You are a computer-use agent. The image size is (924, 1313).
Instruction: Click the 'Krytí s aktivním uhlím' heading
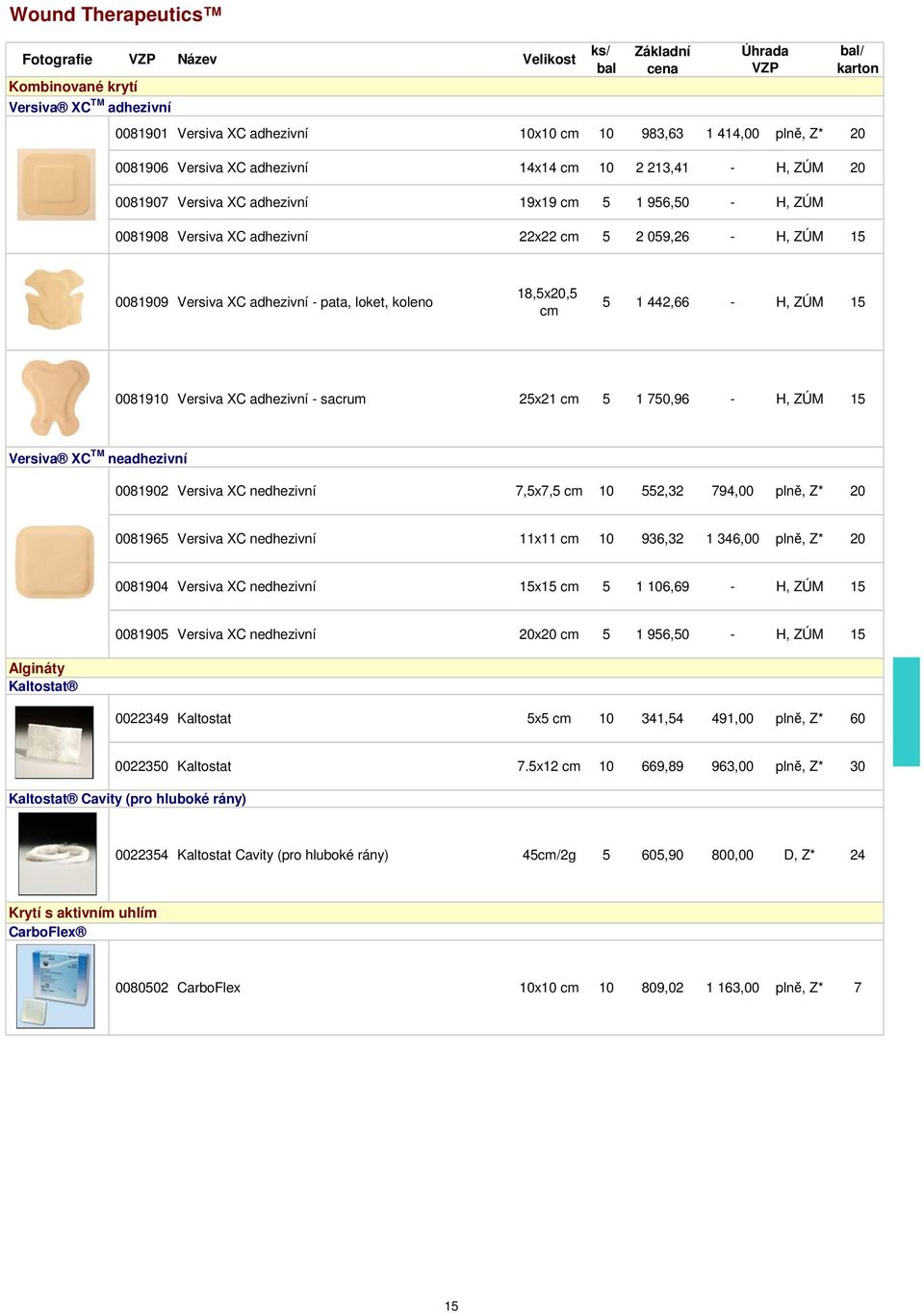click(83, 913)
